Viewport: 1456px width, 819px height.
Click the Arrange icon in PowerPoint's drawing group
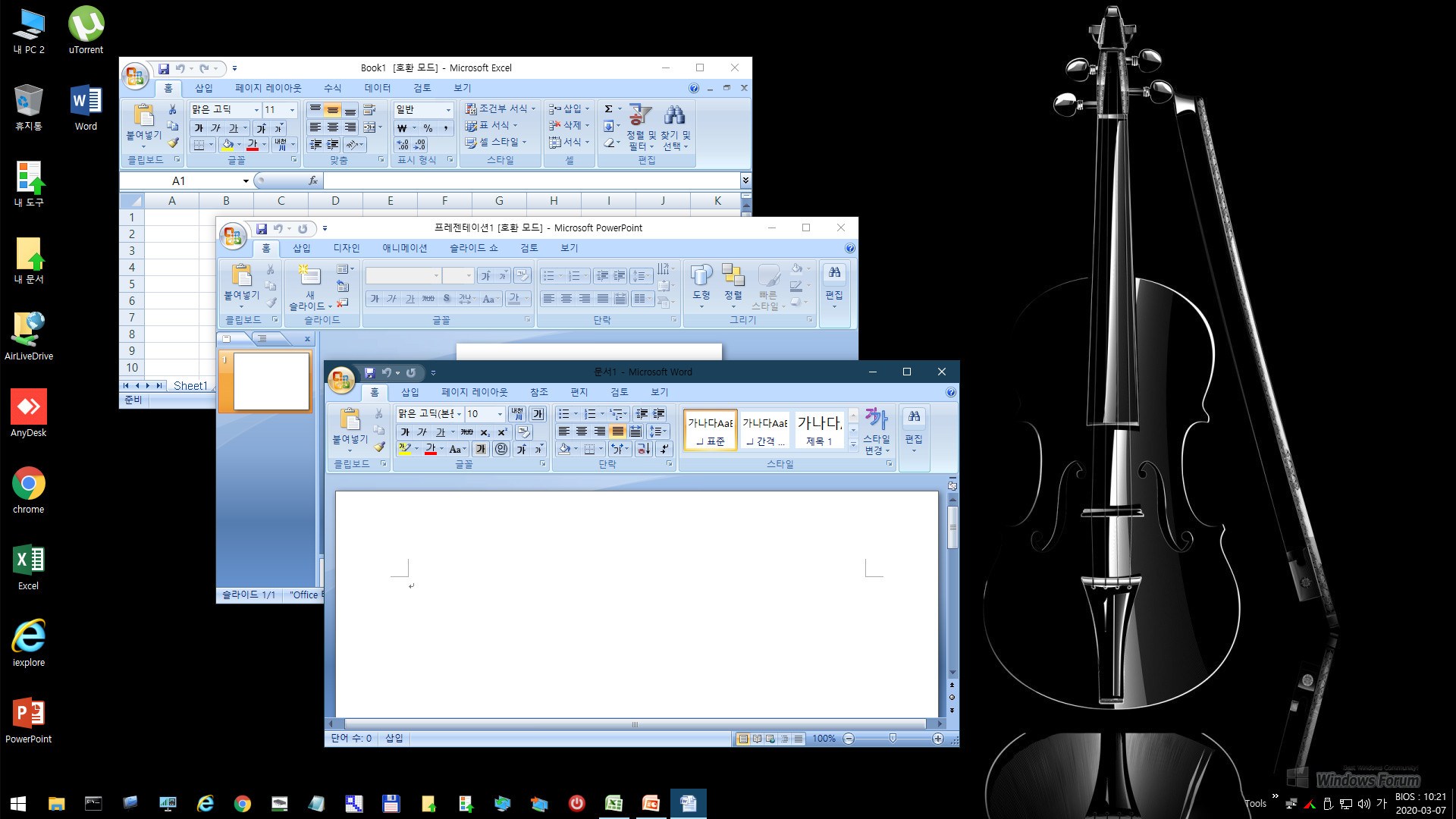coord(733,275)
